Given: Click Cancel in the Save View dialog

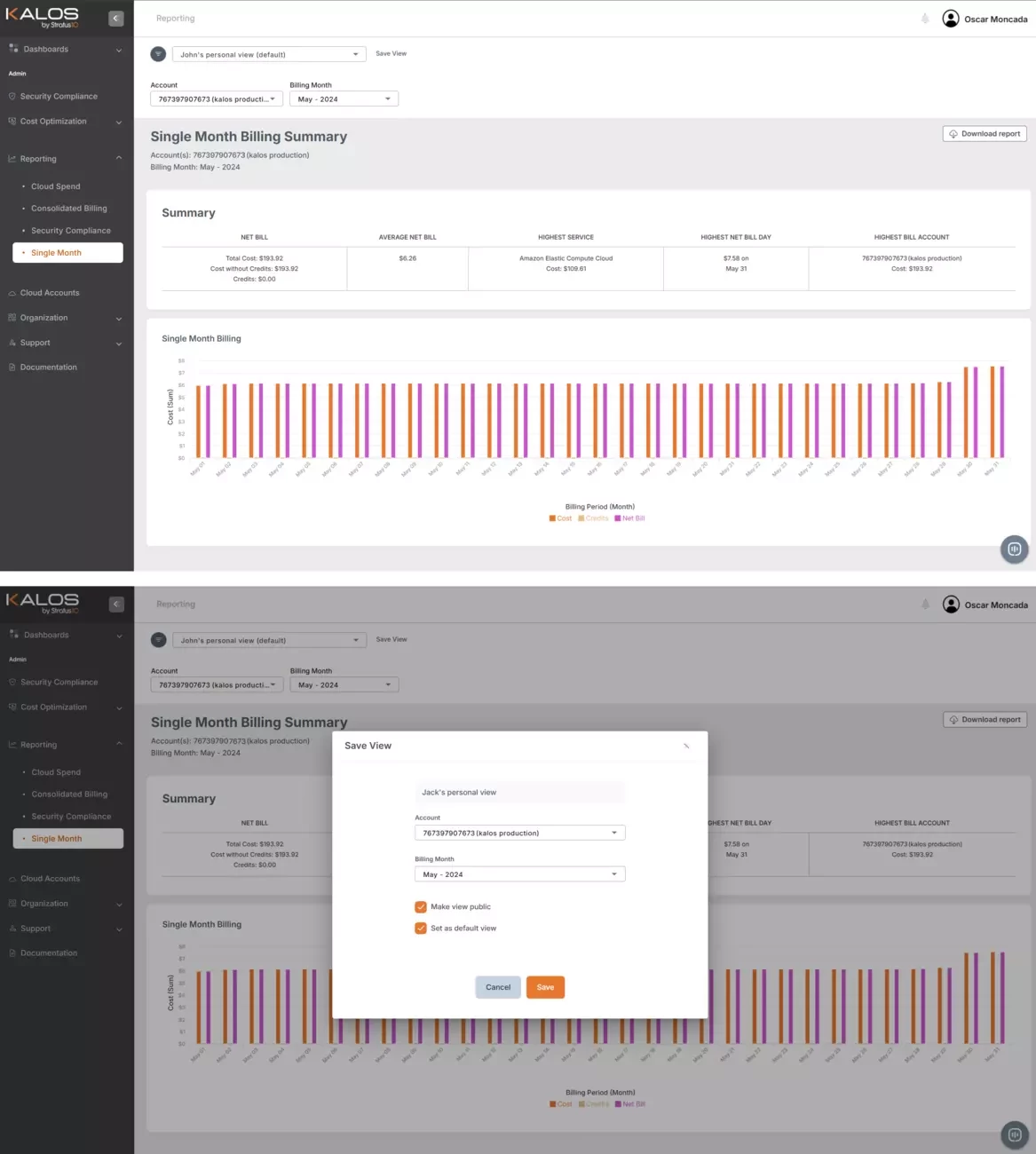Looking at the screenshot, I should click(498, 988).
